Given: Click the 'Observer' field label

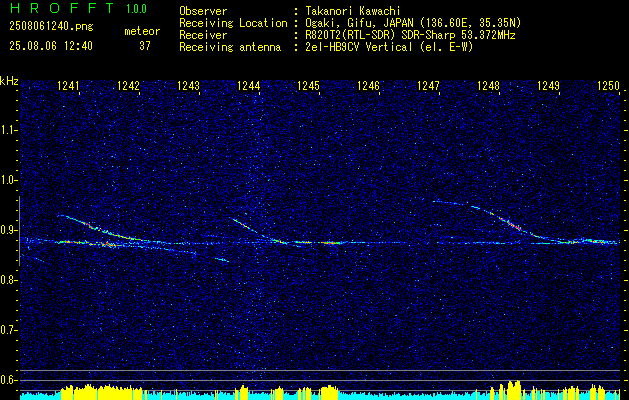Looking at the screenshot, I should [x=203, y=11].
